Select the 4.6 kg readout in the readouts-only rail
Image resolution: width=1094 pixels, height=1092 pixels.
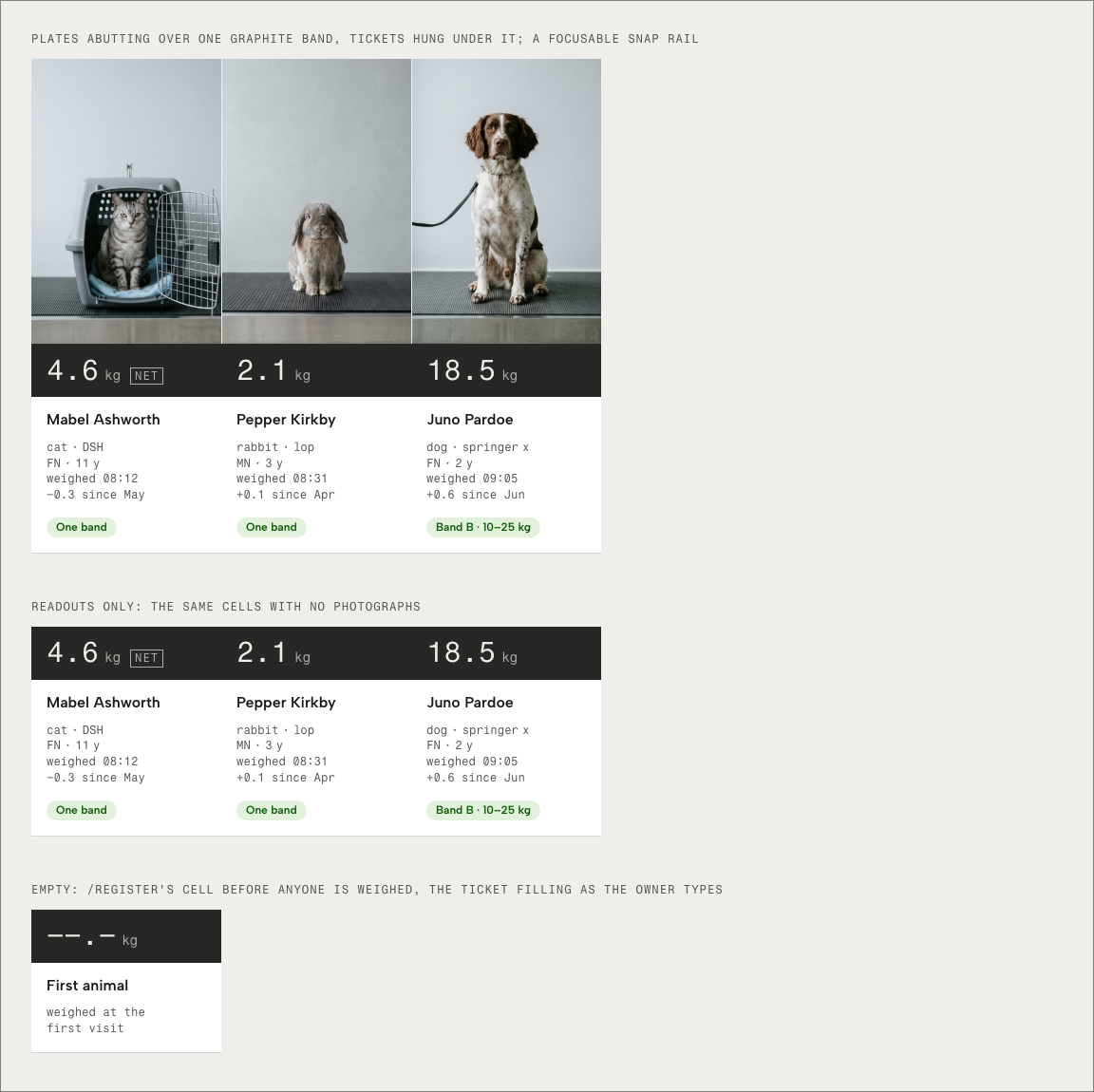point(84,653)
